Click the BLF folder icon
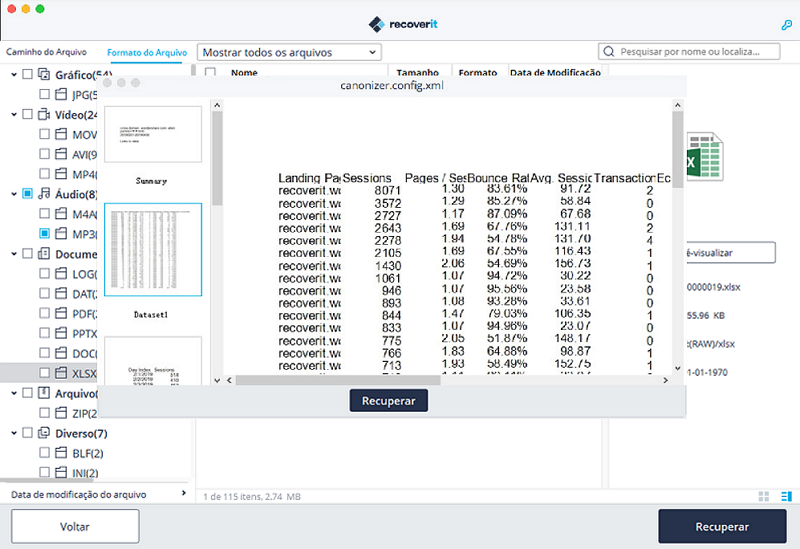 click(x=61, y=453)
